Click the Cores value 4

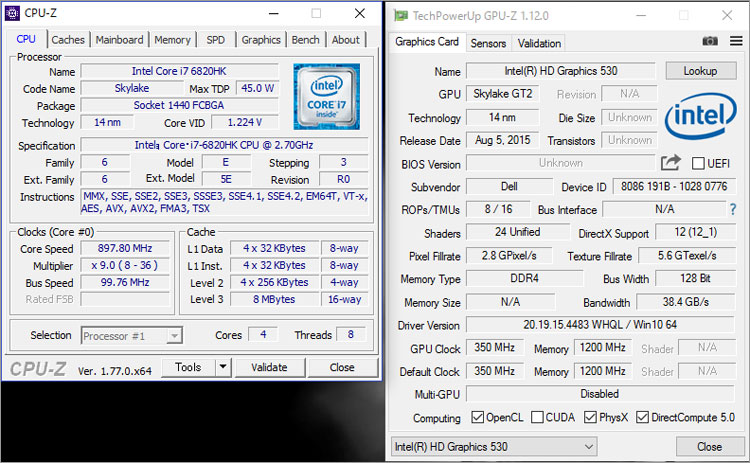[x=263, y=334]
